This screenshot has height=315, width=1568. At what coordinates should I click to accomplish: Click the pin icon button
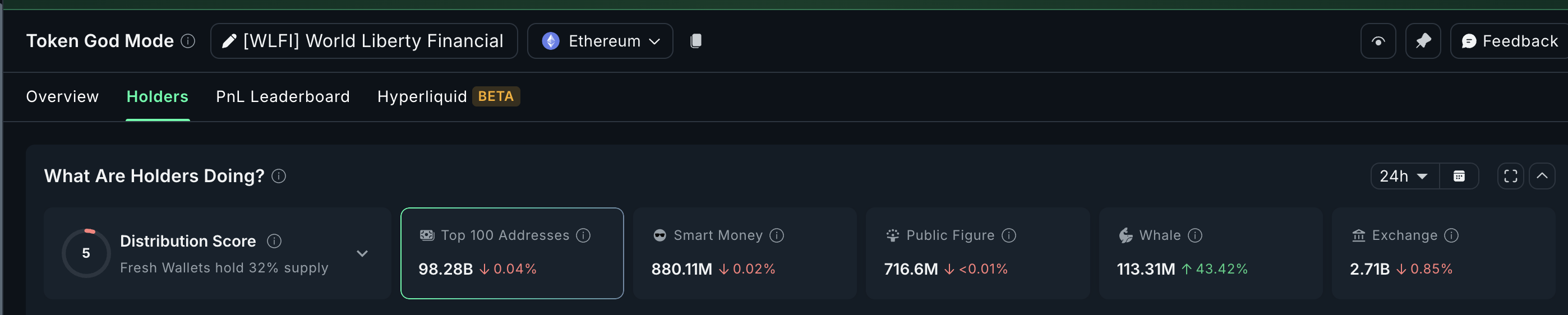point(1423,41)
